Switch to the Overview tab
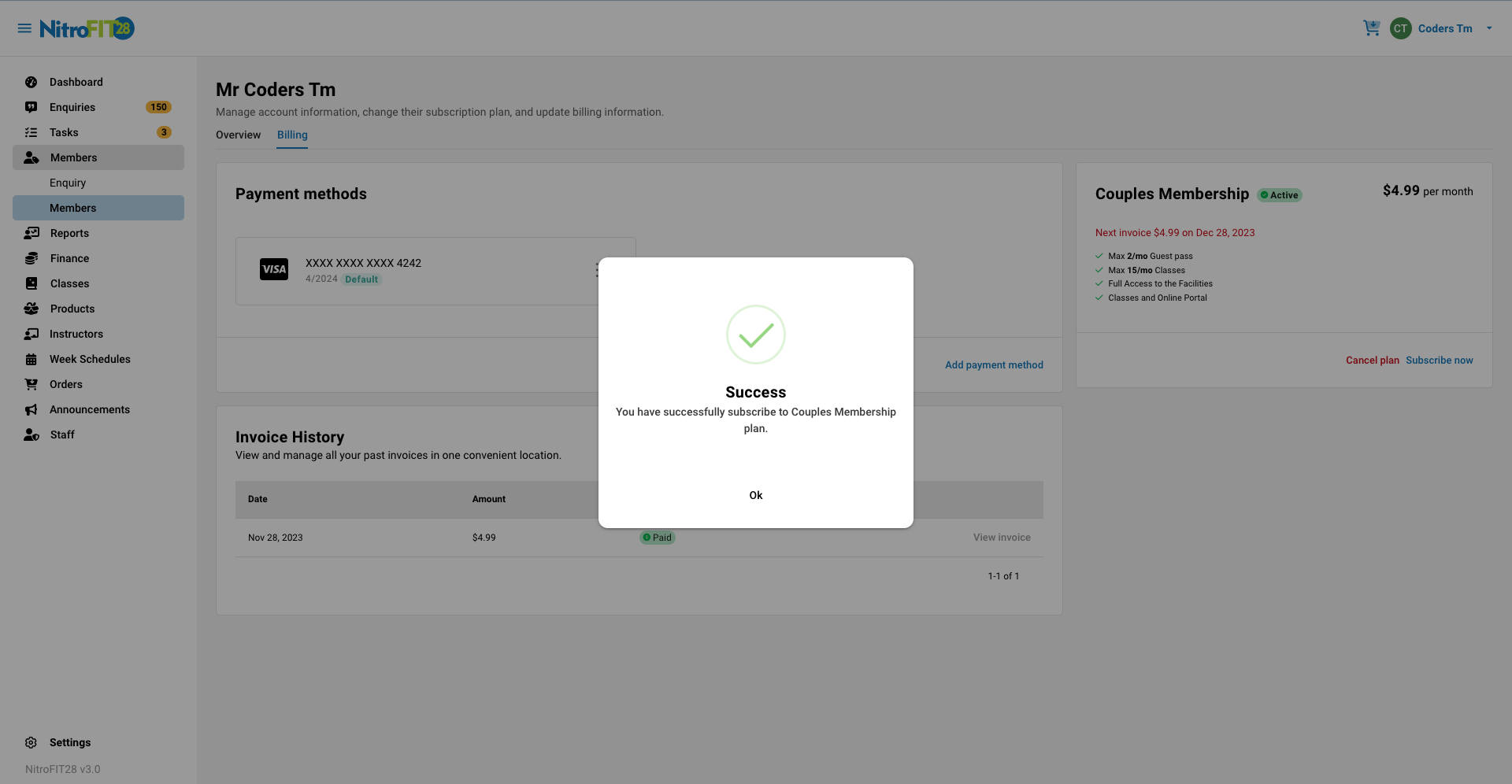 [x=238, y=135]
